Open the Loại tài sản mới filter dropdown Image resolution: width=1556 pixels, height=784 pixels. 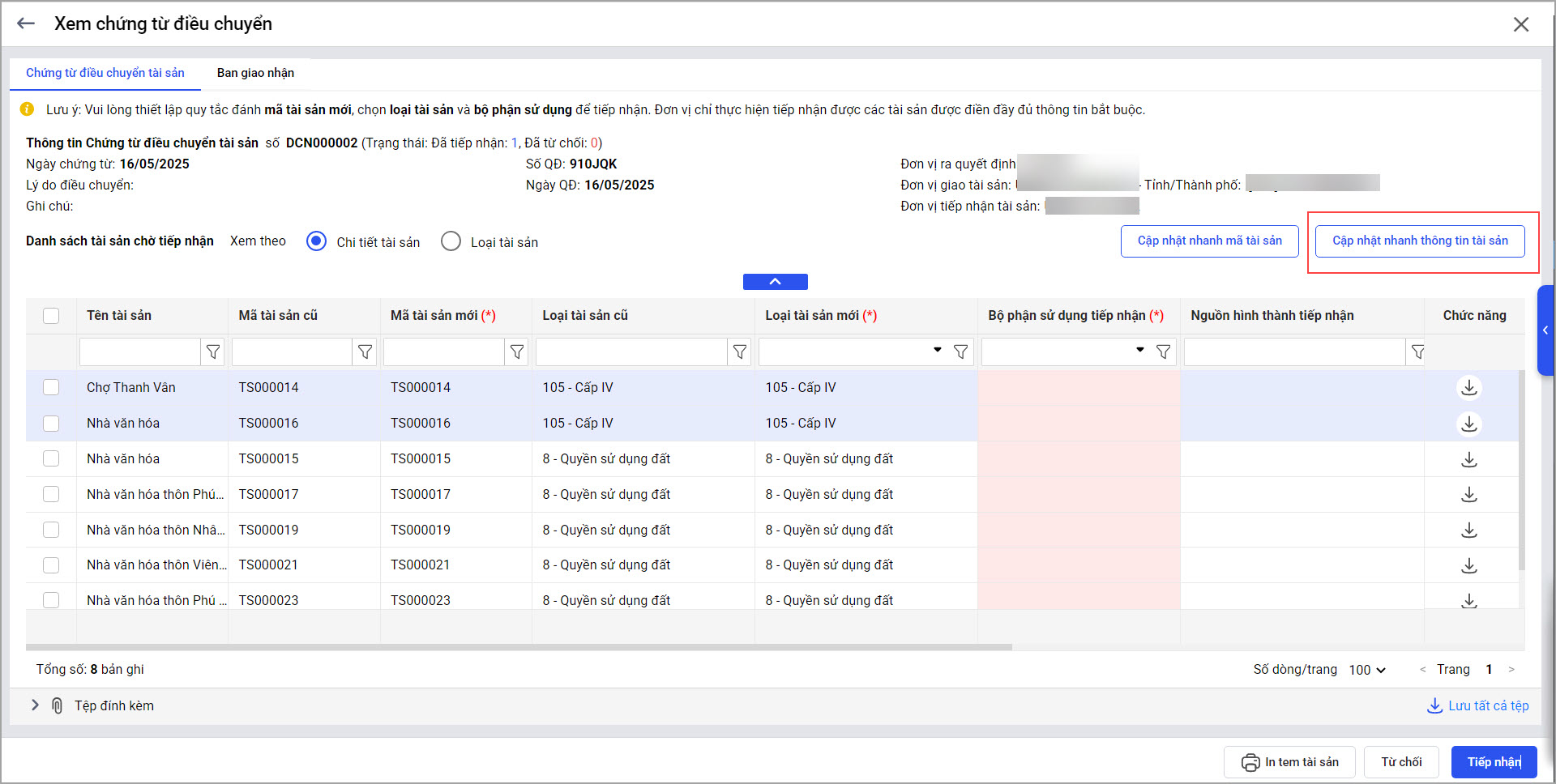(937, 351)
